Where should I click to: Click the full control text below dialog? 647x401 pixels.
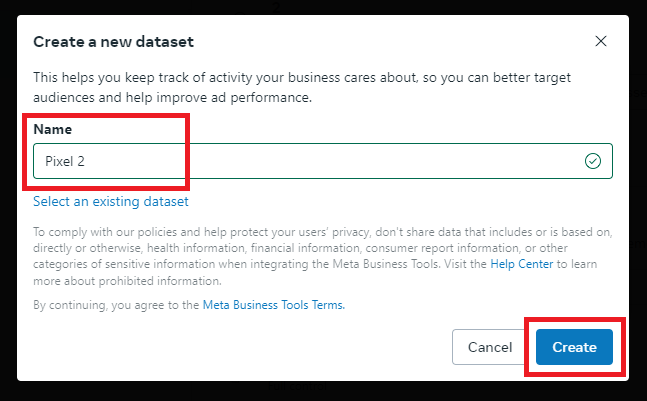pyautogui.click(x=297, y=387)
